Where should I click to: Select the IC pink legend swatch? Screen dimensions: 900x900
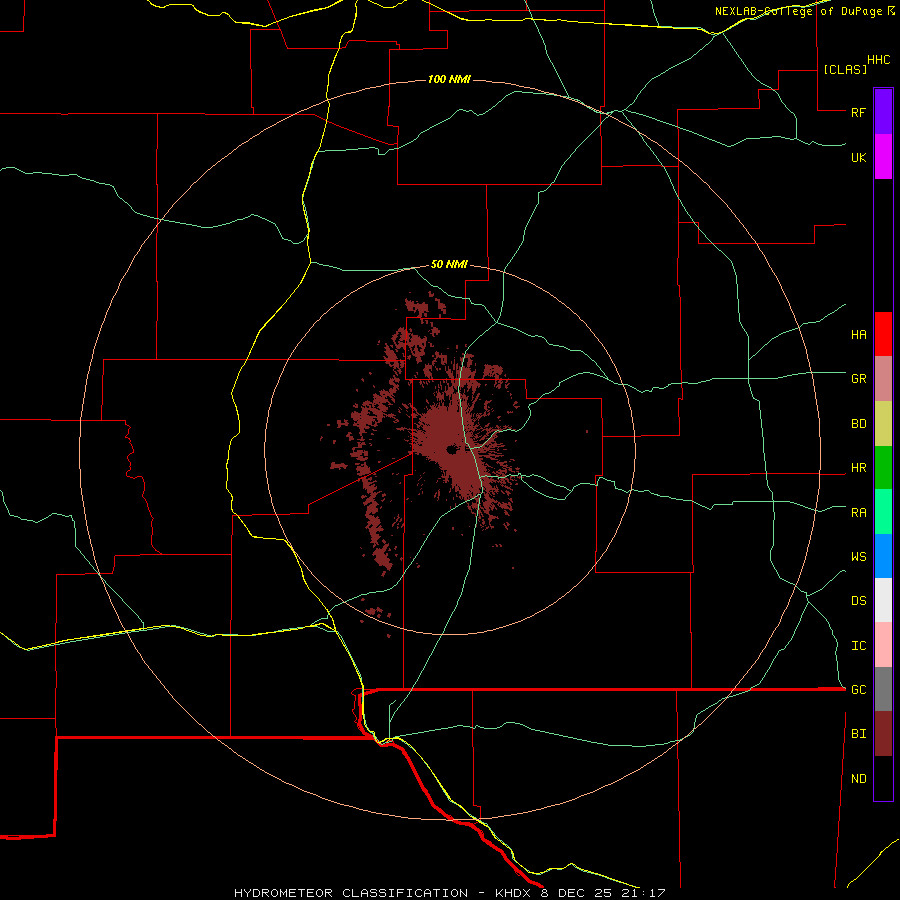point(883,645)
